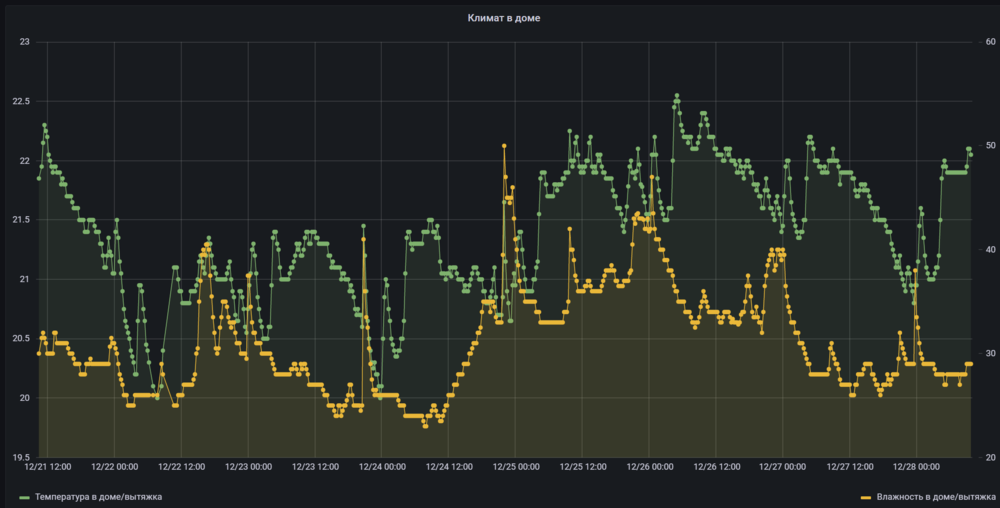Click the "21.5" label on left axis
The image size is (1000, 508).
[21, 220]
